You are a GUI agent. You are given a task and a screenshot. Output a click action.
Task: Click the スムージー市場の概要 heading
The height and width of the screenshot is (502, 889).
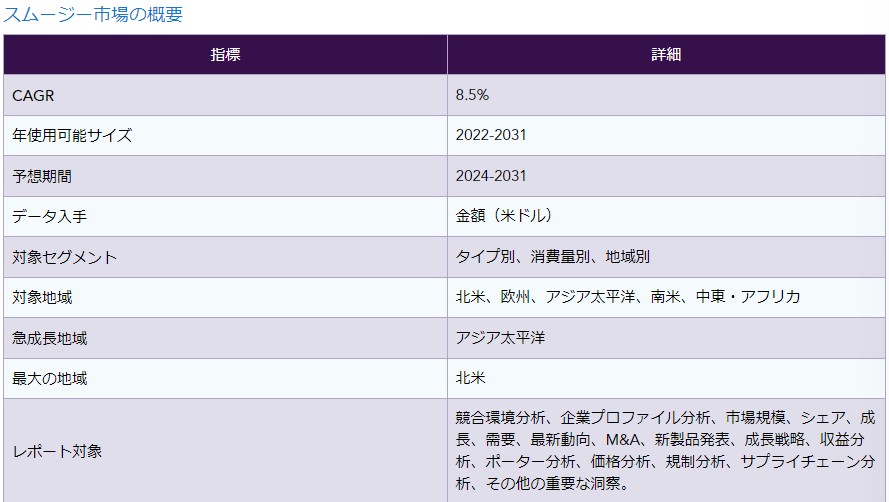[x=94, y=15]
